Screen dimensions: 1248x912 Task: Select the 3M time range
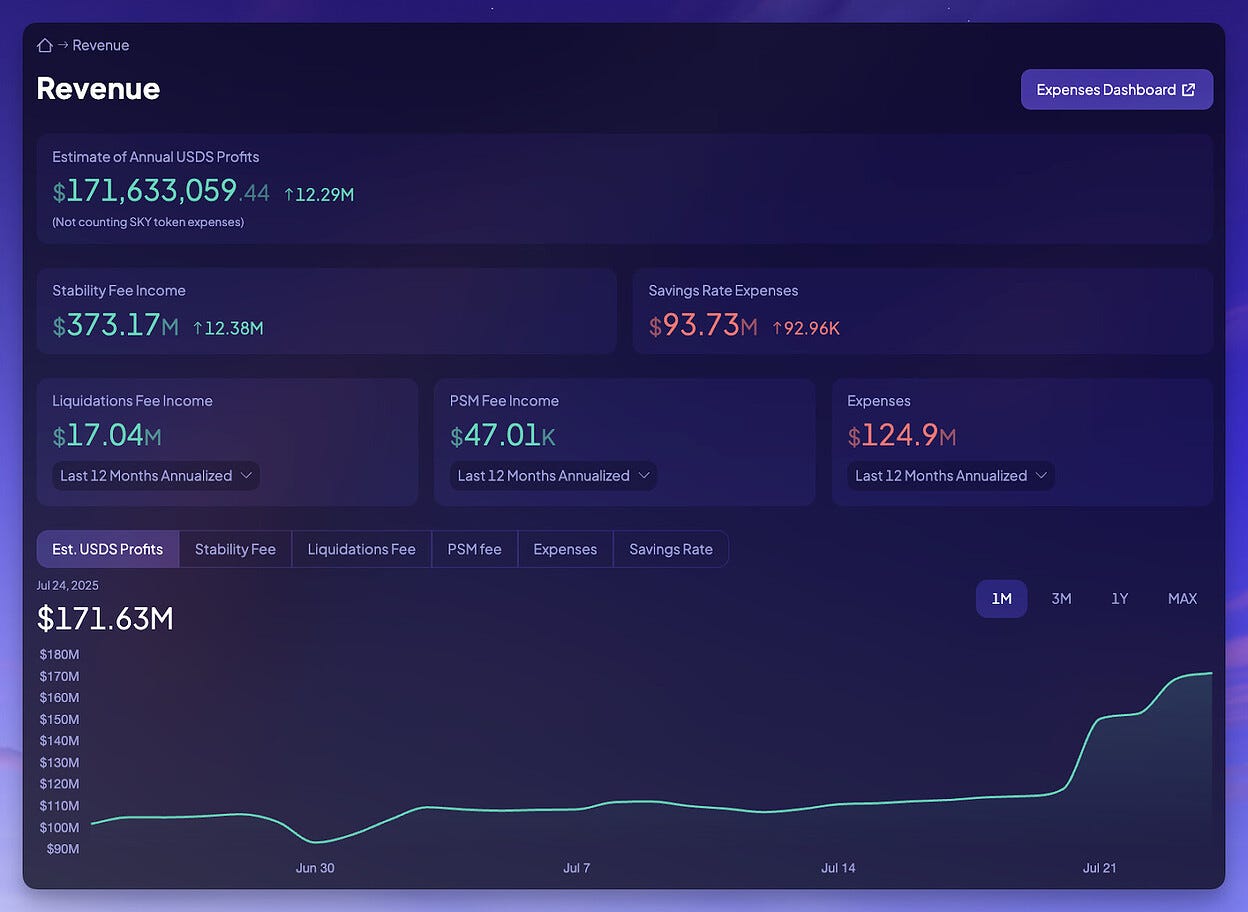coord(1061,599)
